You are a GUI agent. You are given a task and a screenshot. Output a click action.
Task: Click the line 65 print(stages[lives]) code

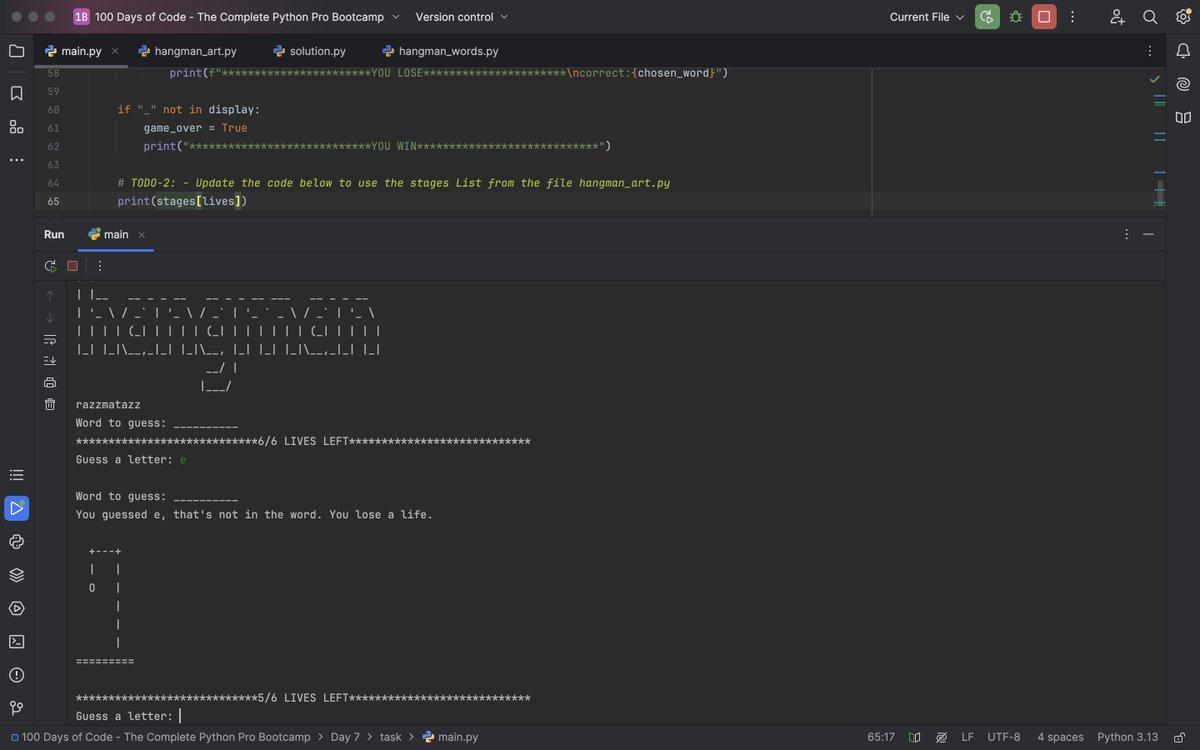pos(182,201)
